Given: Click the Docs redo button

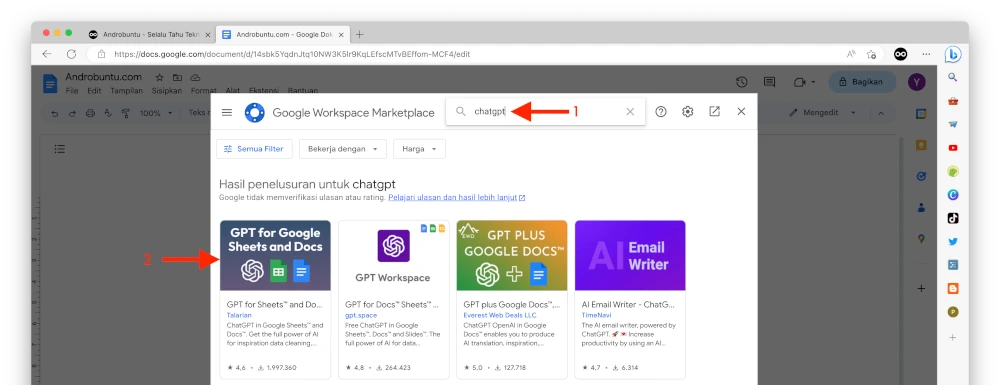Looking at the screenshot, I should click(72, 113).
